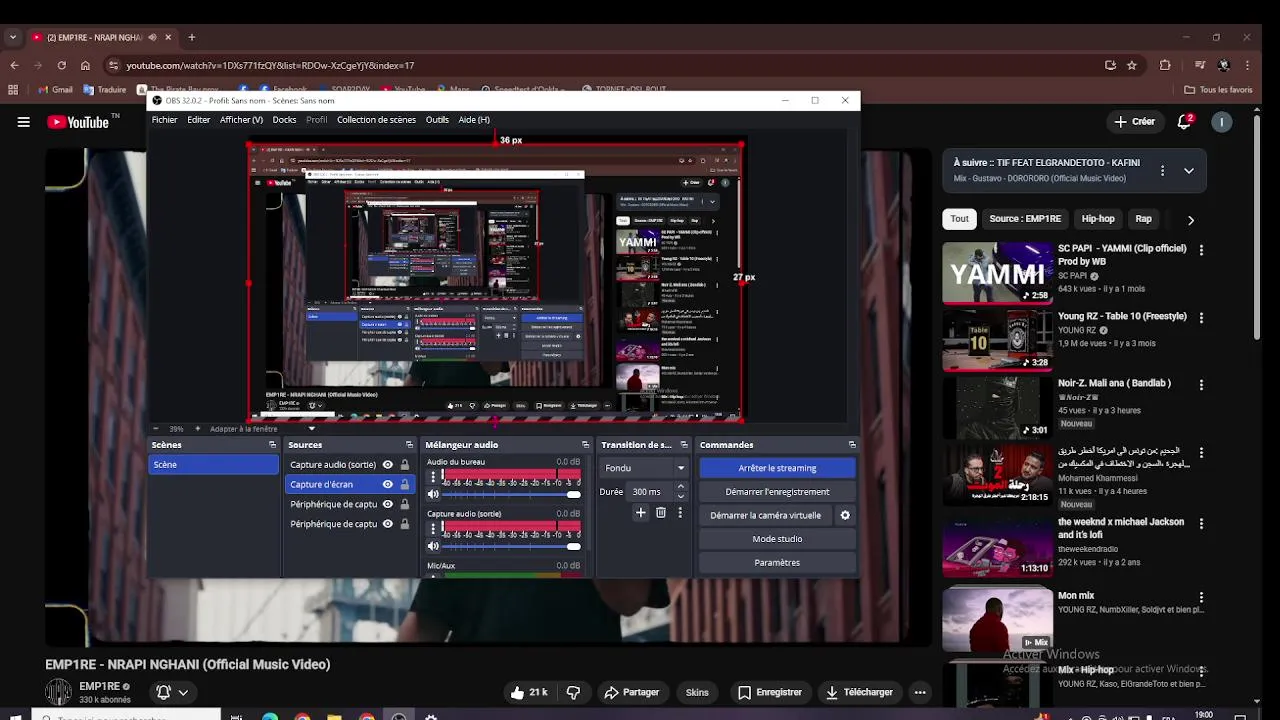Open virtual camera settings gear

(x=845, y=515)
